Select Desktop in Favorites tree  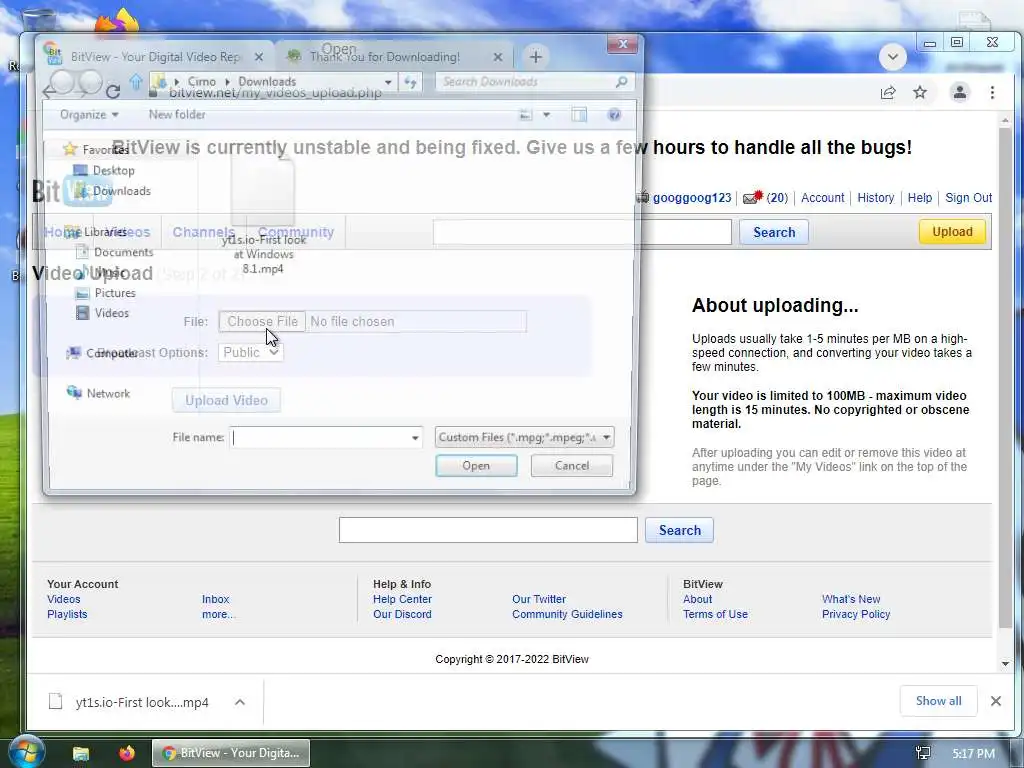pos(113,170)
